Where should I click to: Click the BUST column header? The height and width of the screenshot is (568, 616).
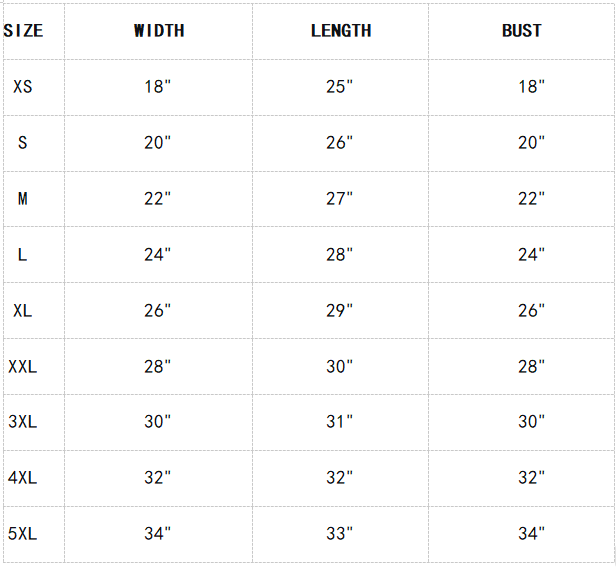tap(521, 31)
